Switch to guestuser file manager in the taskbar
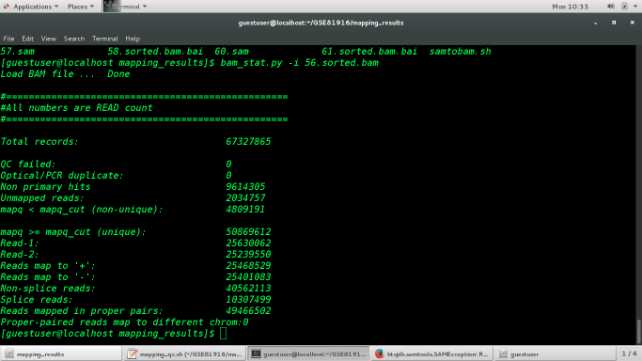The width and height of the screenshot is (642, 361). click(x=556, y=354)
